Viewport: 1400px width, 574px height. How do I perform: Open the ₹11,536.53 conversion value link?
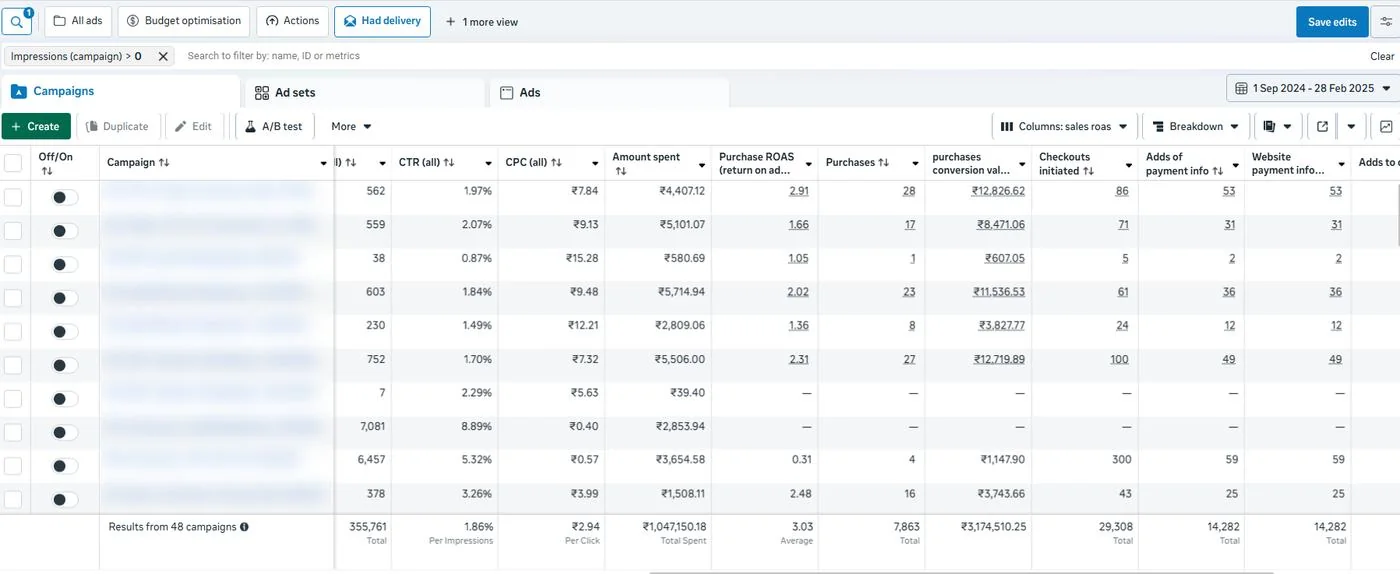tap(998, 292)
